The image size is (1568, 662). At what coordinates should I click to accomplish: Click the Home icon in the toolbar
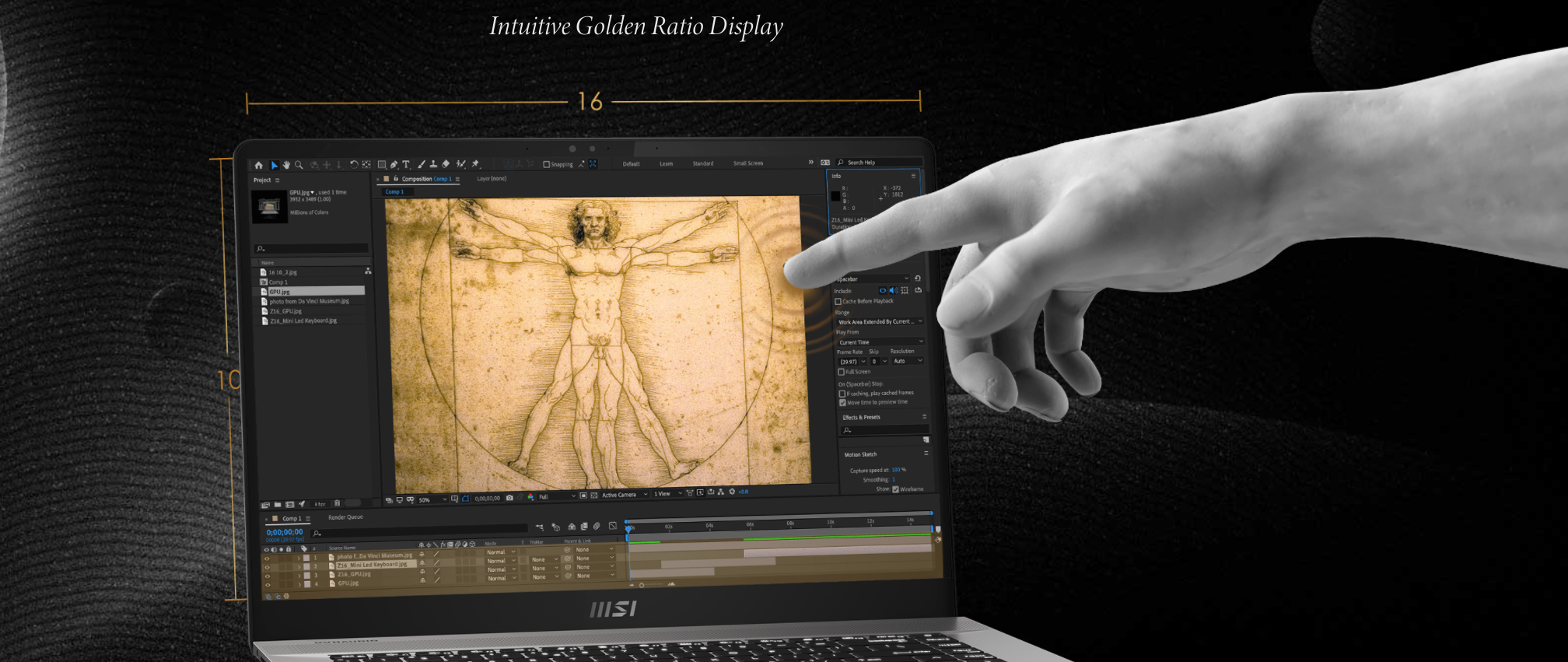pos(259,165)
